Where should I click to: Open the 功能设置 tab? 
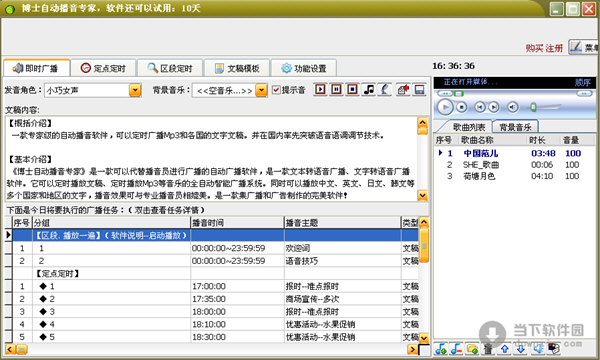tap(304, 68)
